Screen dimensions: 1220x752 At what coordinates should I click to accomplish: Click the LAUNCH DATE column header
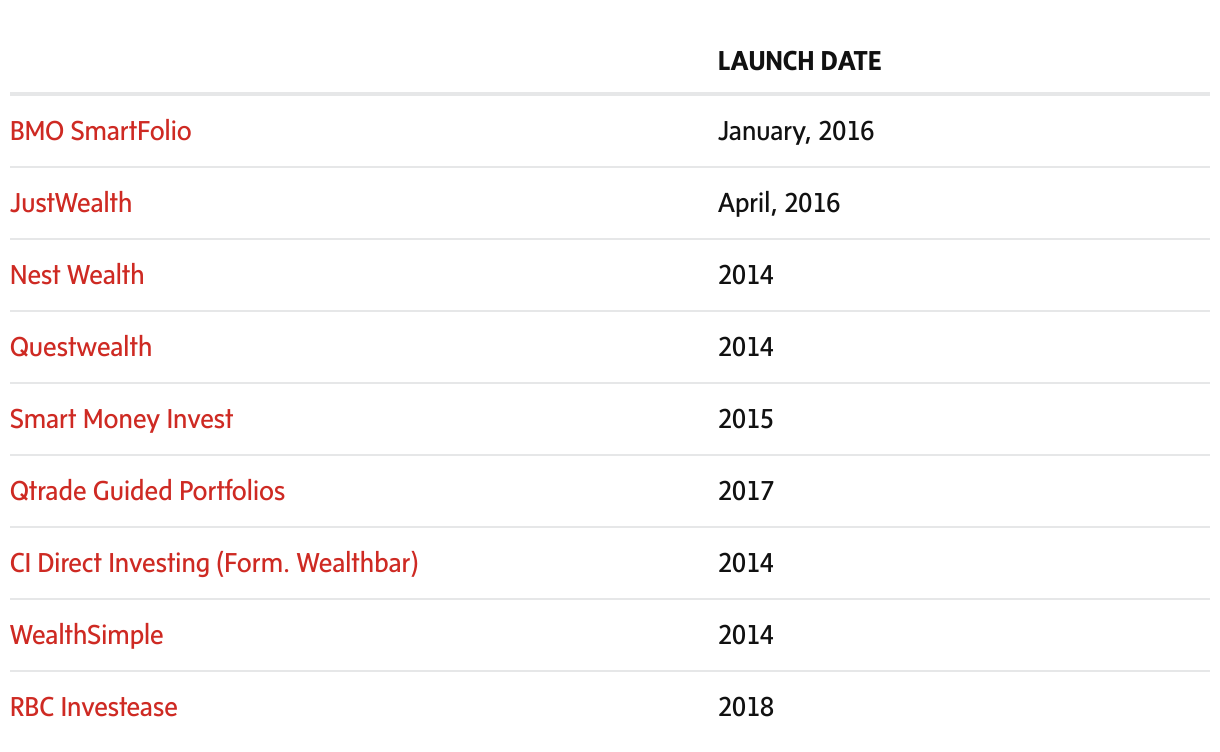(x=799, y=61)
